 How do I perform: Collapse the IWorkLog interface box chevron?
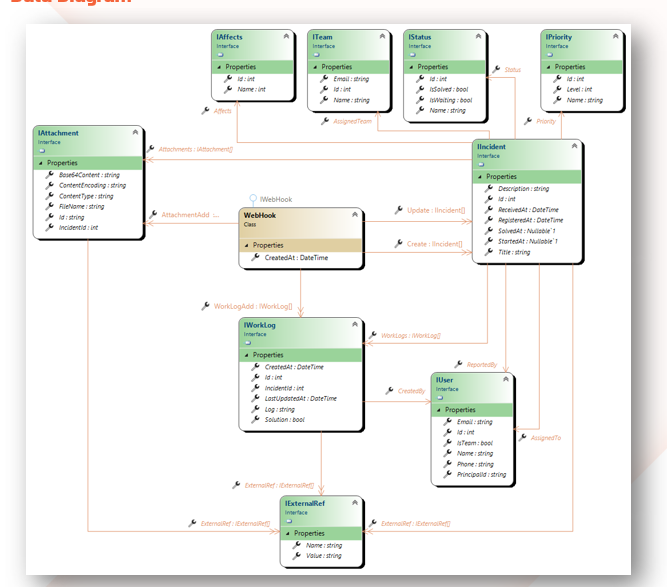pyautogui.click(x=353, y=326)
